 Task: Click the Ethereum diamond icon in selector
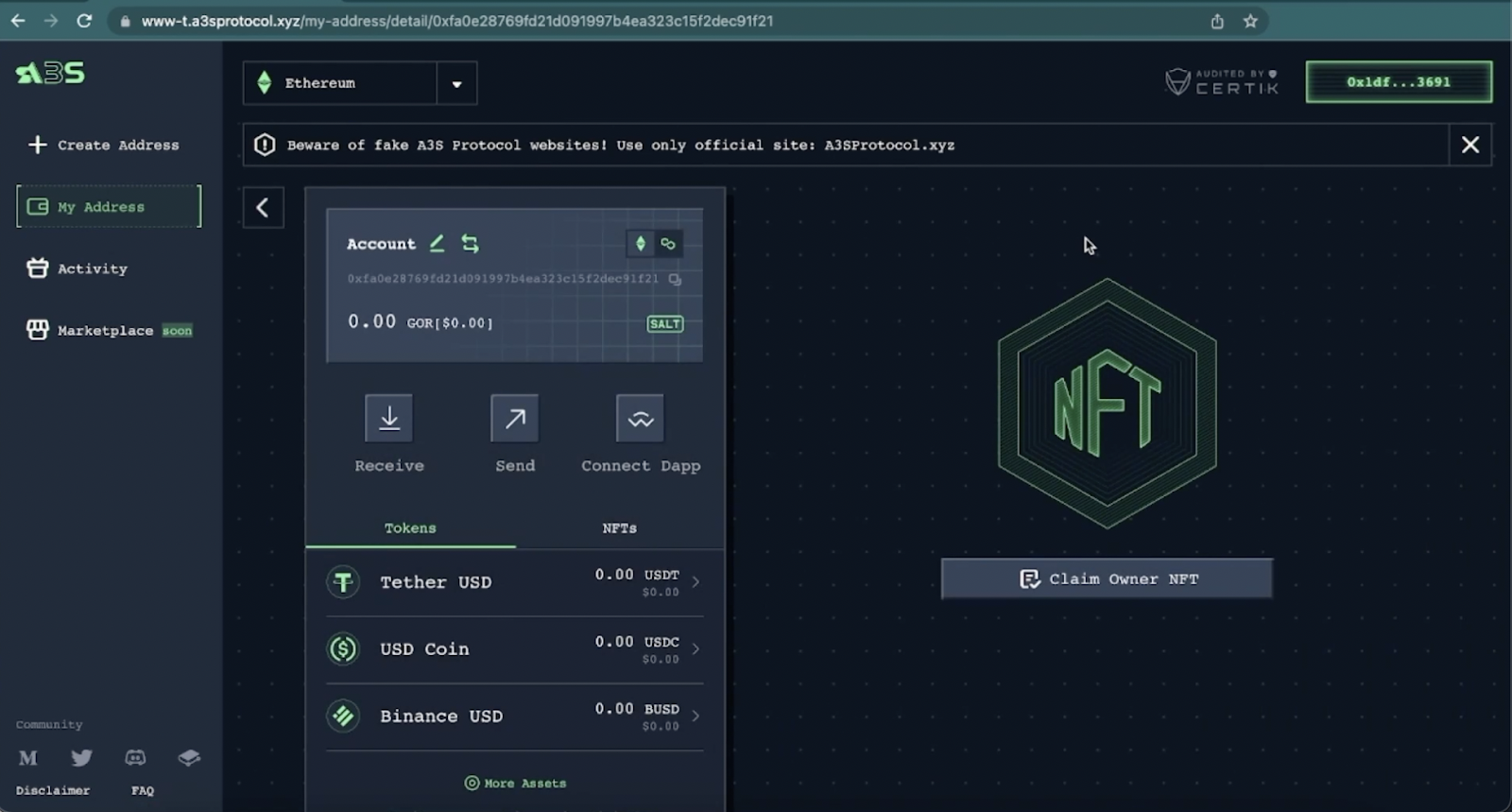pos(265,83)
